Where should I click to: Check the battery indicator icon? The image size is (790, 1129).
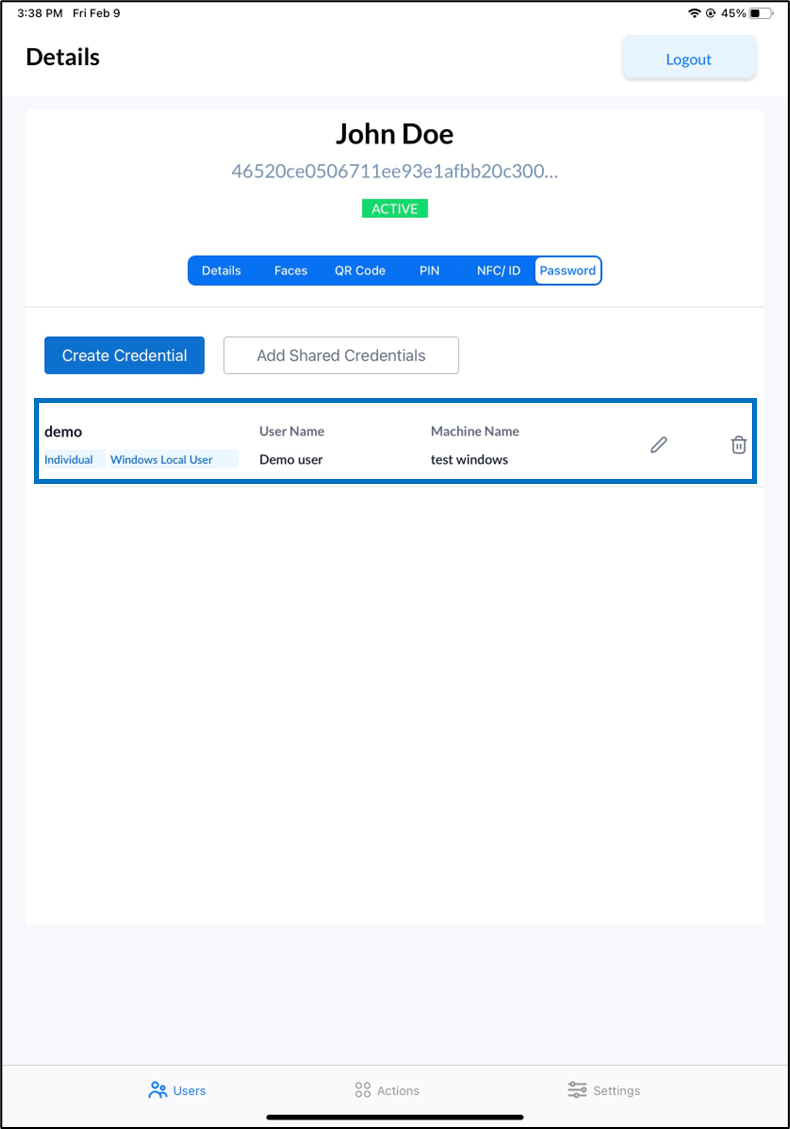click(x=761, y=13)
